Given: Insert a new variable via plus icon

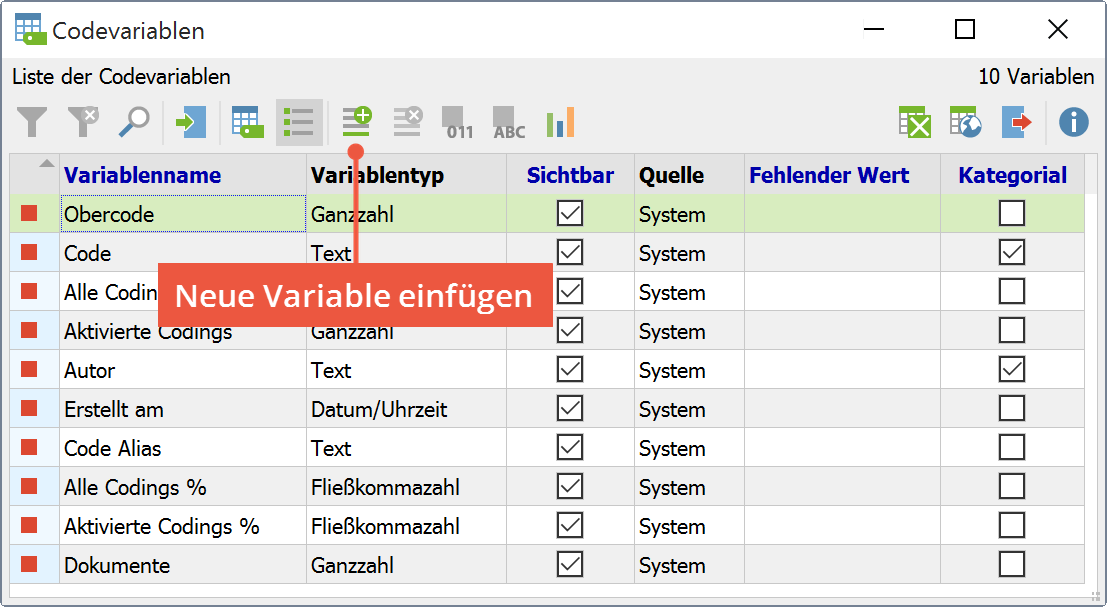Looking at the screenshot, I should [x=357, y=122].
